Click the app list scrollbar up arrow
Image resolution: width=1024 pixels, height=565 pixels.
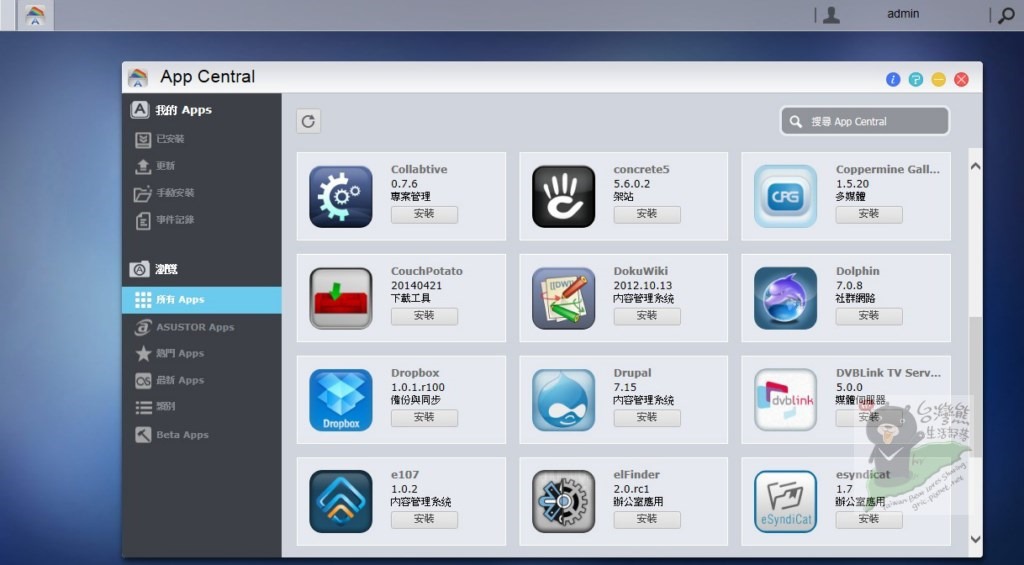point(975,166)
